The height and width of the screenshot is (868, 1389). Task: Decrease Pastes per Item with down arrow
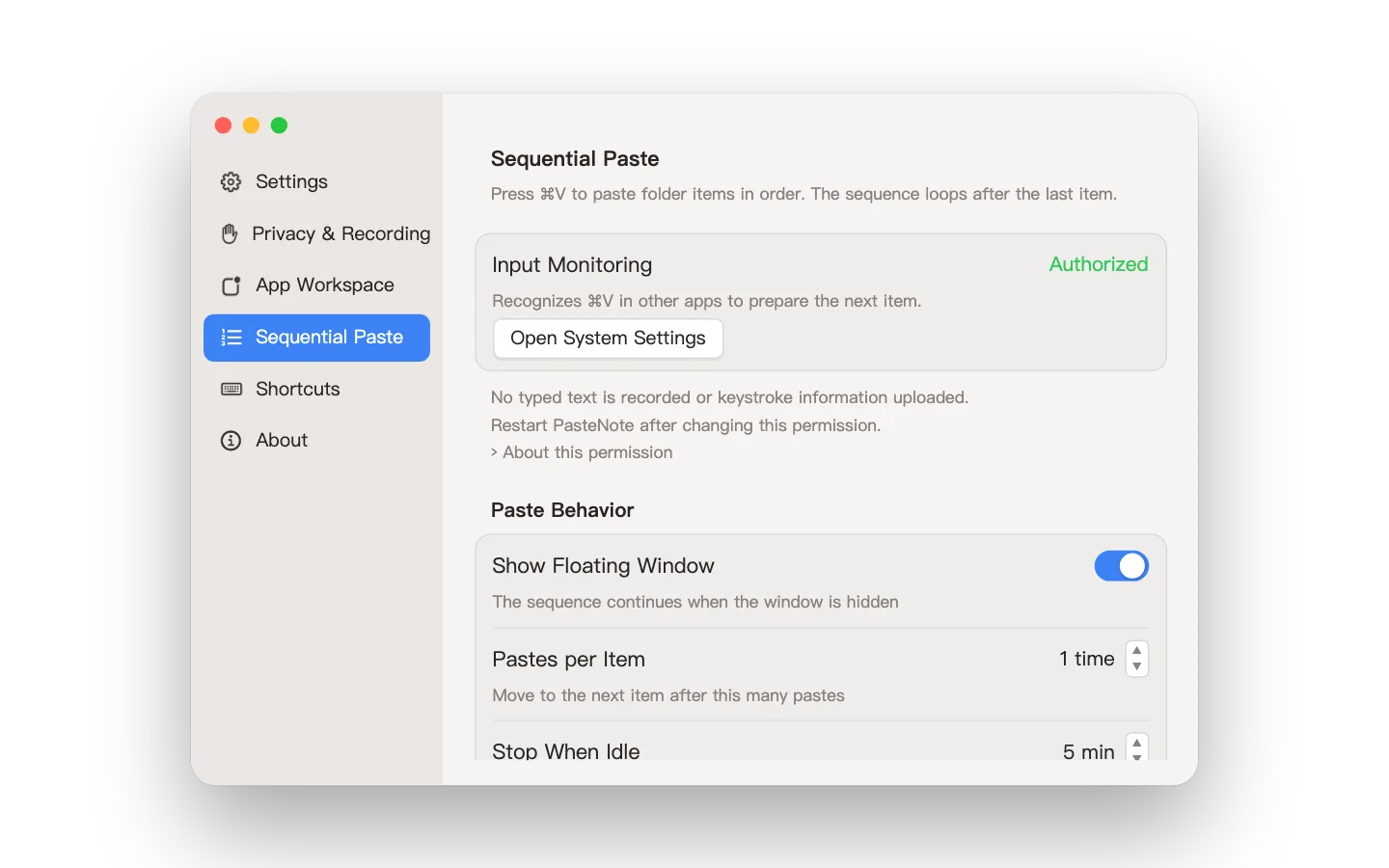[1137, 667]
